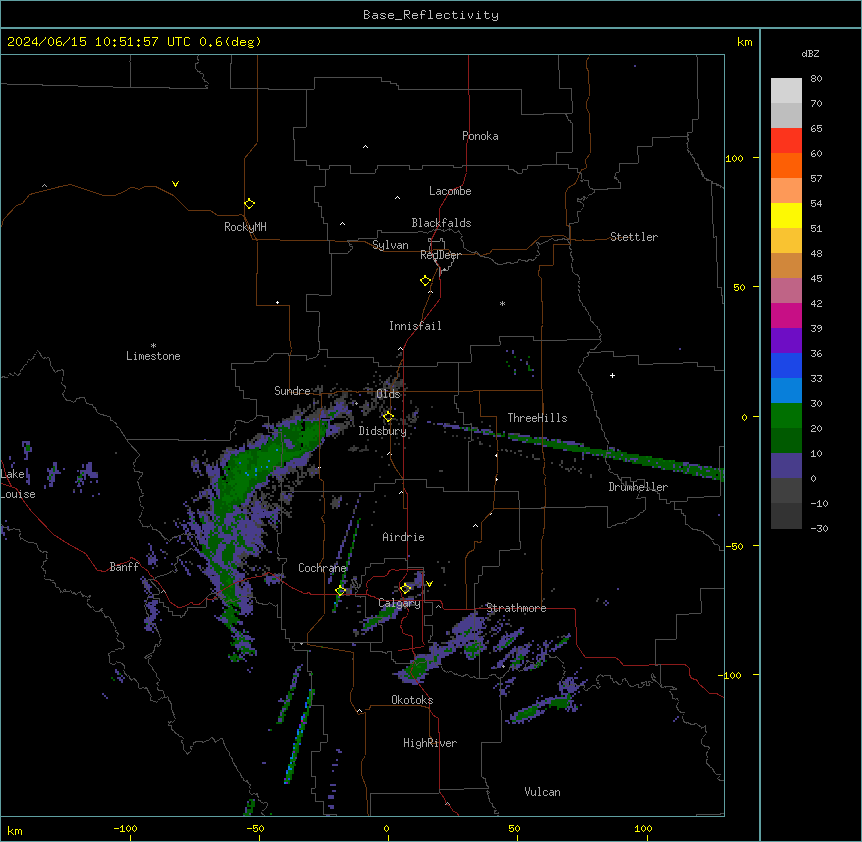Click the white plus marker north of Drumheller
The width and height of the screenshot is (862, 842).
pos(612,375)
